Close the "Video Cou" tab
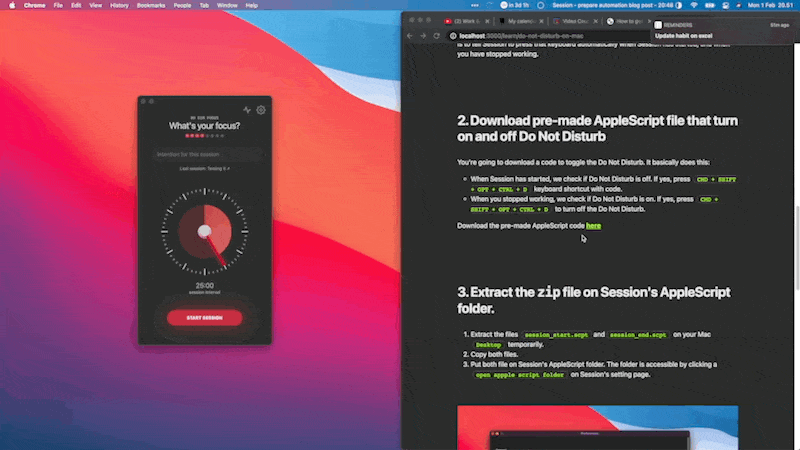The width and height of the screenshot is (800, 450). [x=595, y=21]
